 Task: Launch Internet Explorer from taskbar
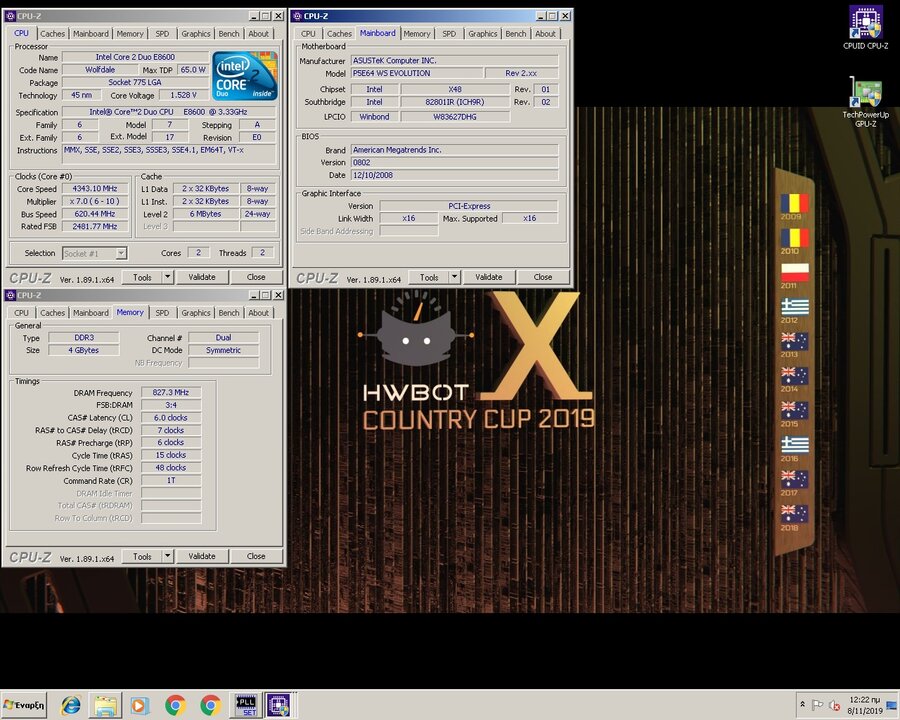click(x=71, y=704)
